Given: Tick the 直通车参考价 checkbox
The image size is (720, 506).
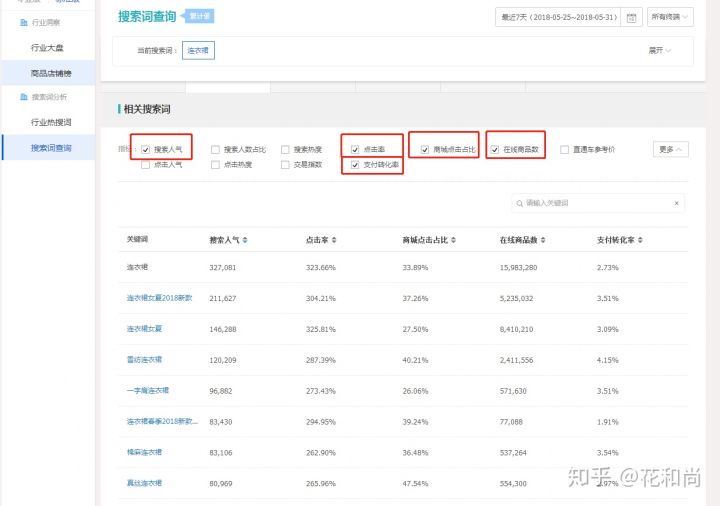Looking at the screenshot, I should tap(565, 149).
